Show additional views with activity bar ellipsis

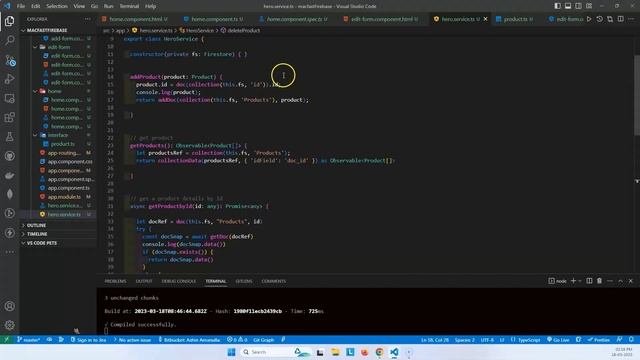(9, 252)
